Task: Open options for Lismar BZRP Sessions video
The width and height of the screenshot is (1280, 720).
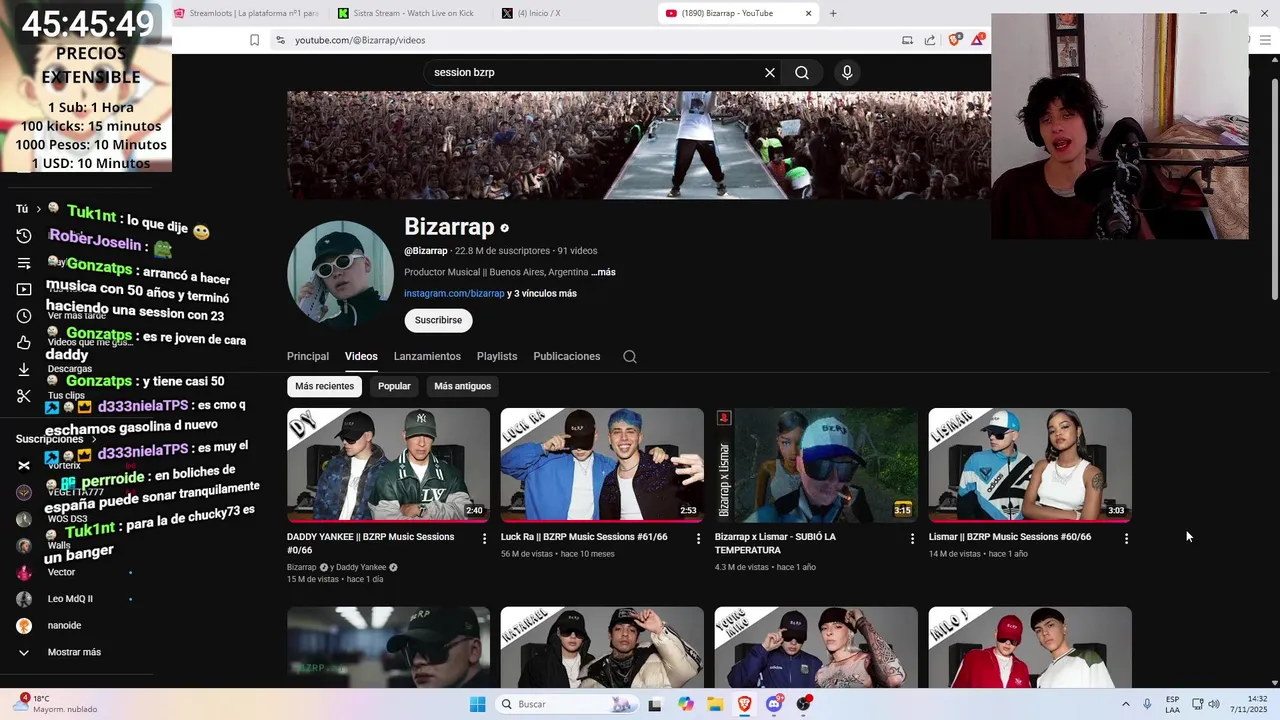Action: [x=1126, y=538]
